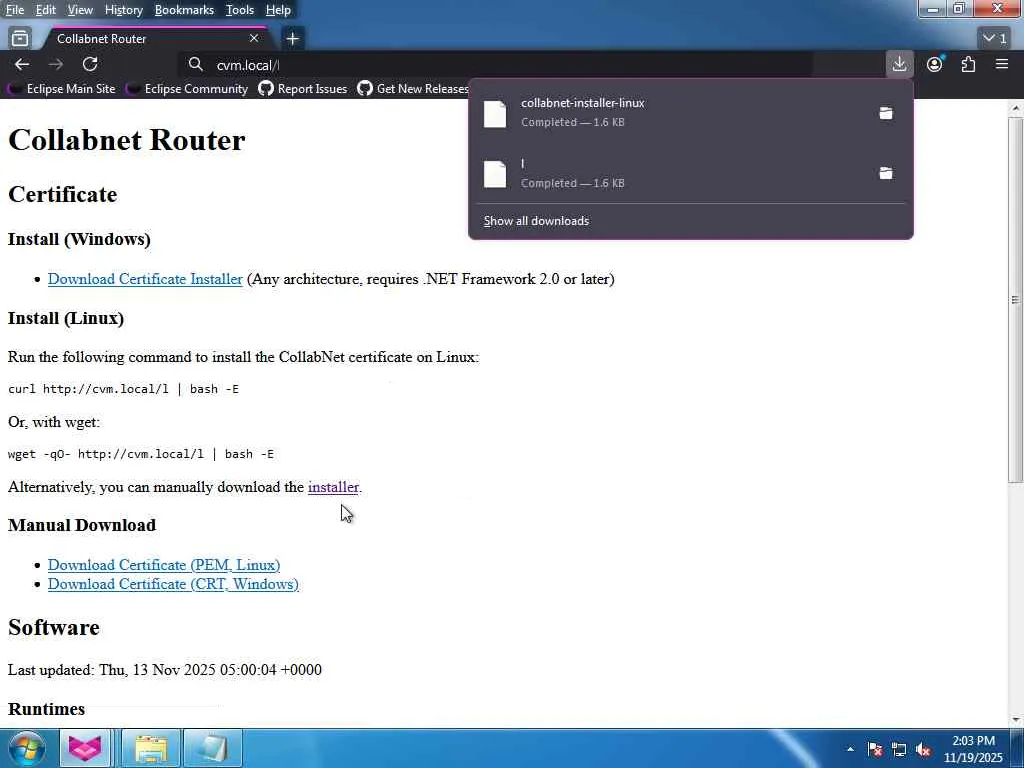Open the Bookmarks menu
Screen dimensions: 1024x768
(184, 10)
